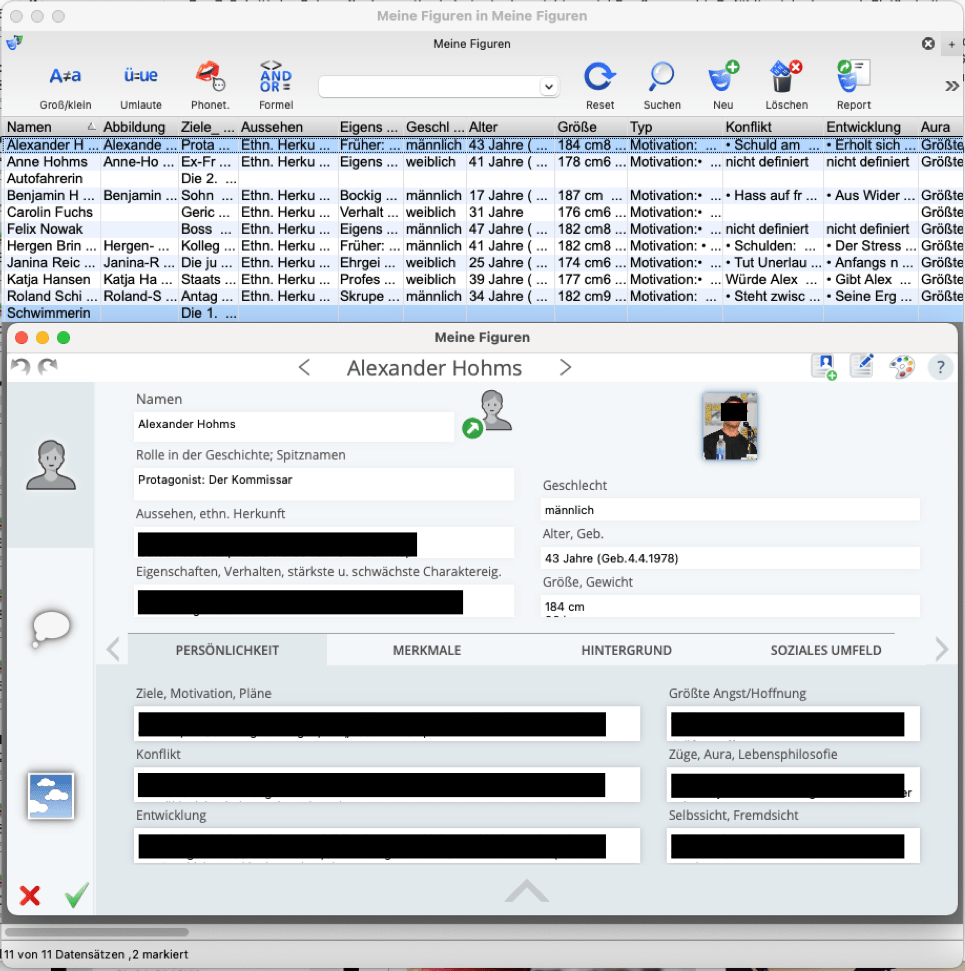Open Suchen magnifier search tool
Viewport: 965px width, 971px height.
click(662, 77)
